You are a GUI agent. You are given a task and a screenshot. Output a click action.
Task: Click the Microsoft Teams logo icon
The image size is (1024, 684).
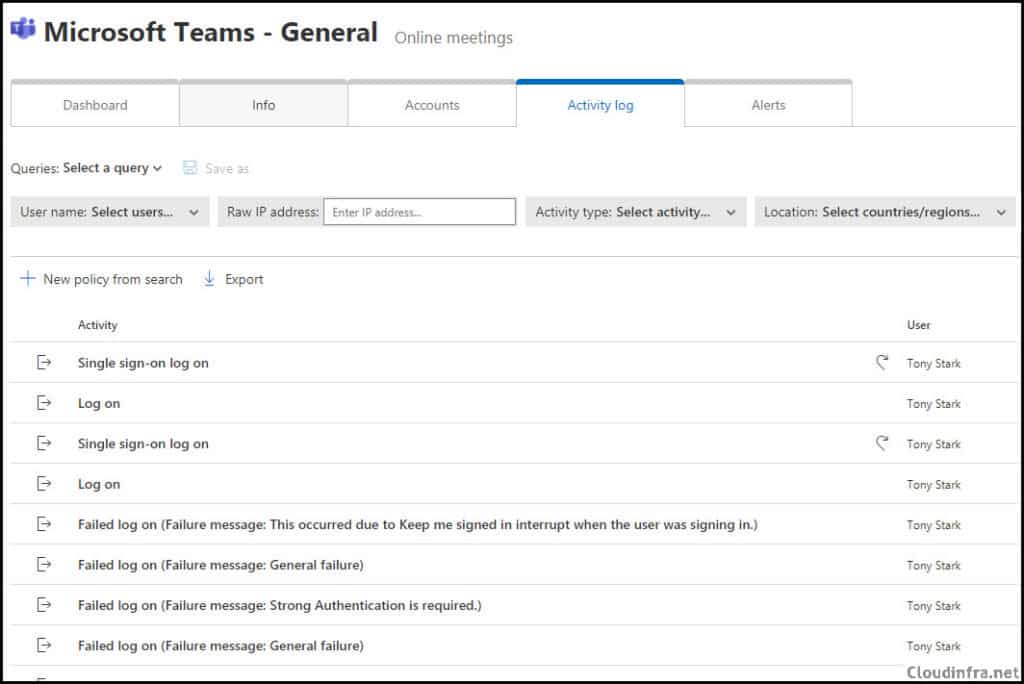24,29
